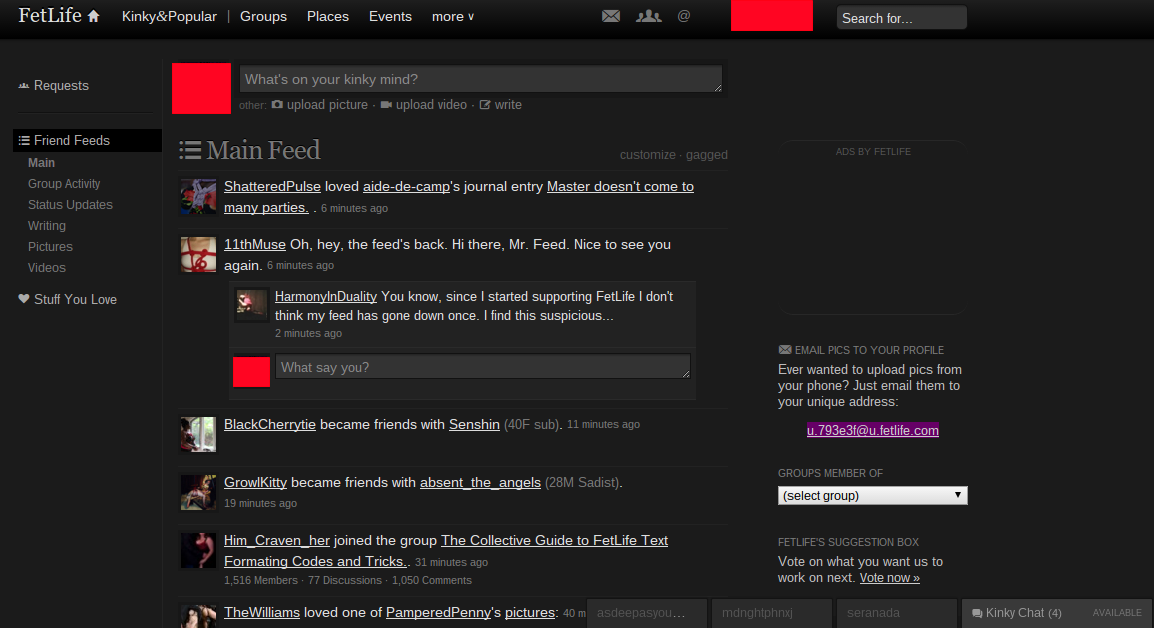Open the FetLife home logo
Viewport: 1154px width, 628px height.
pos(59,15)
